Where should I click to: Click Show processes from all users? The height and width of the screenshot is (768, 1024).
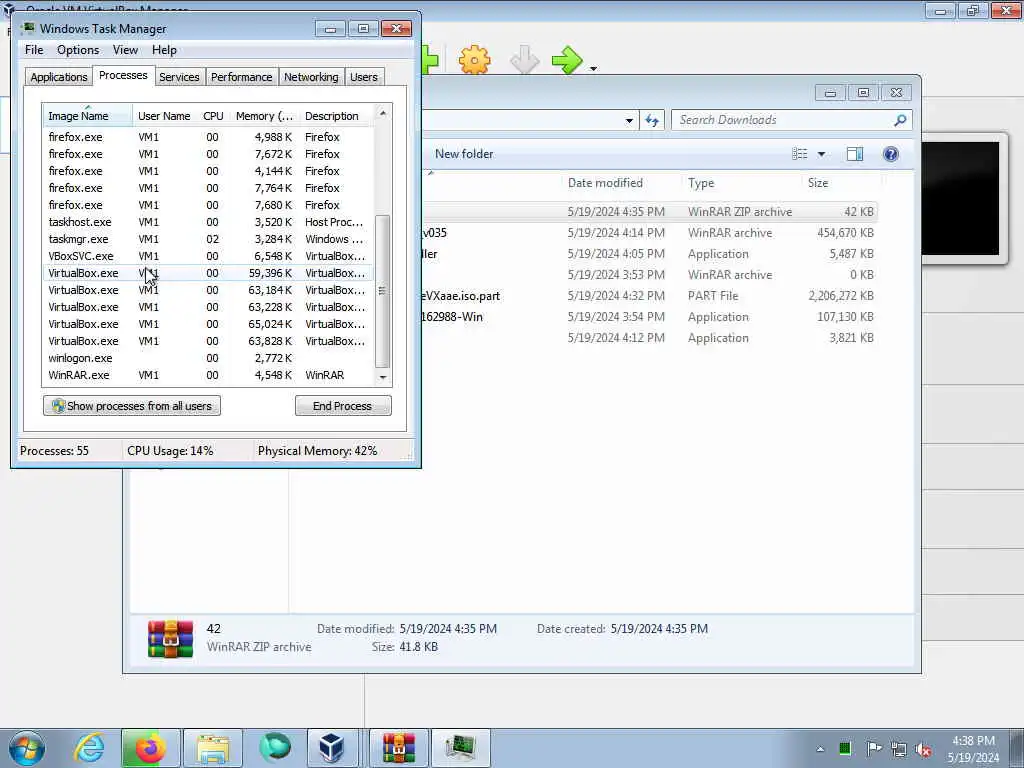[x=132, y=406]
